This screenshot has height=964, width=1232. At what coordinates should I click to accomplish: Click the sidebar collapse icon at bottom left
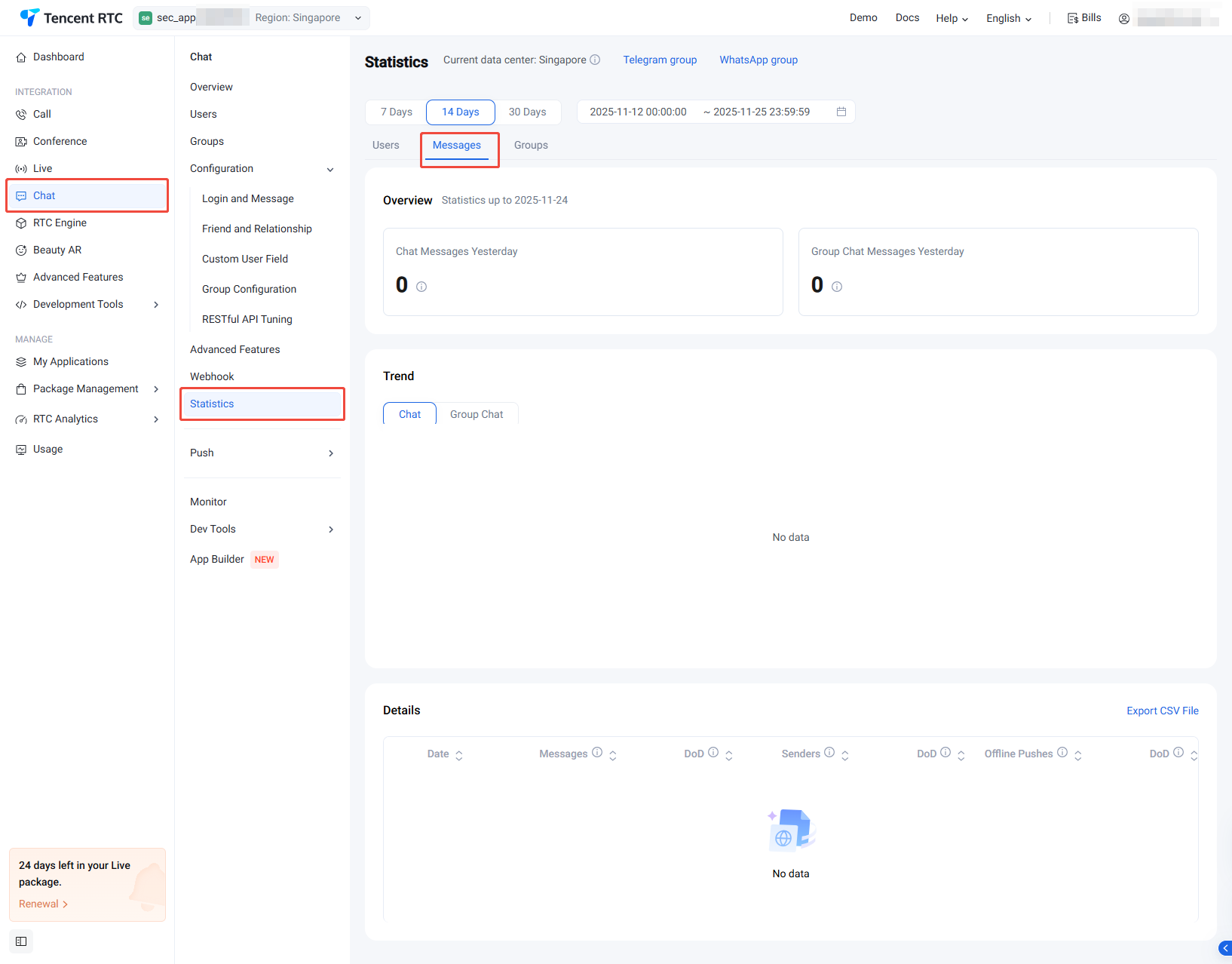point(21,941)
